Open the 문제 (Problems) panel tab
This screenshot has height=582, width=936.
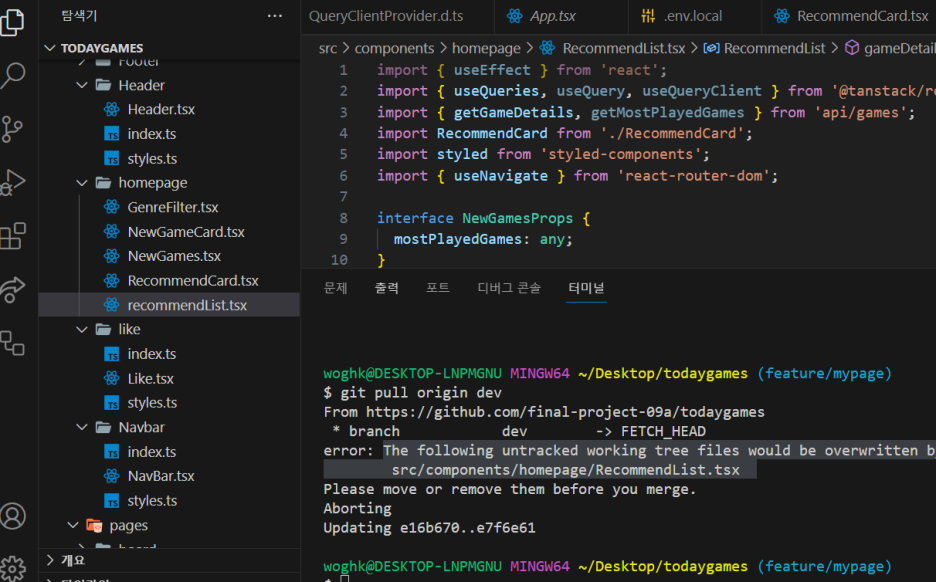pyautogui.click(x=335, y=288)
